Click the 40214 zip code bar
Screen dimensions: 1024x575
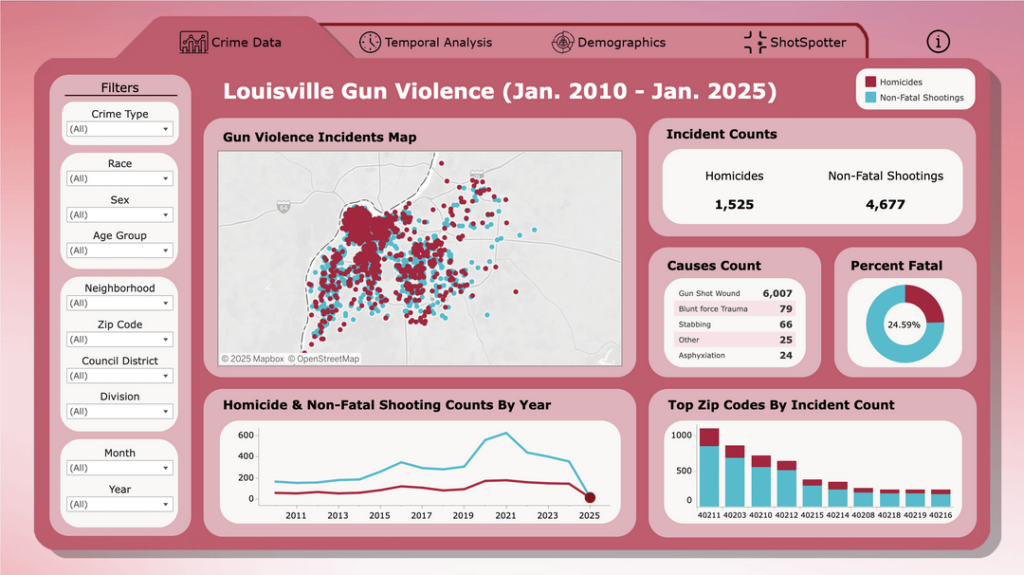(838, 495)
